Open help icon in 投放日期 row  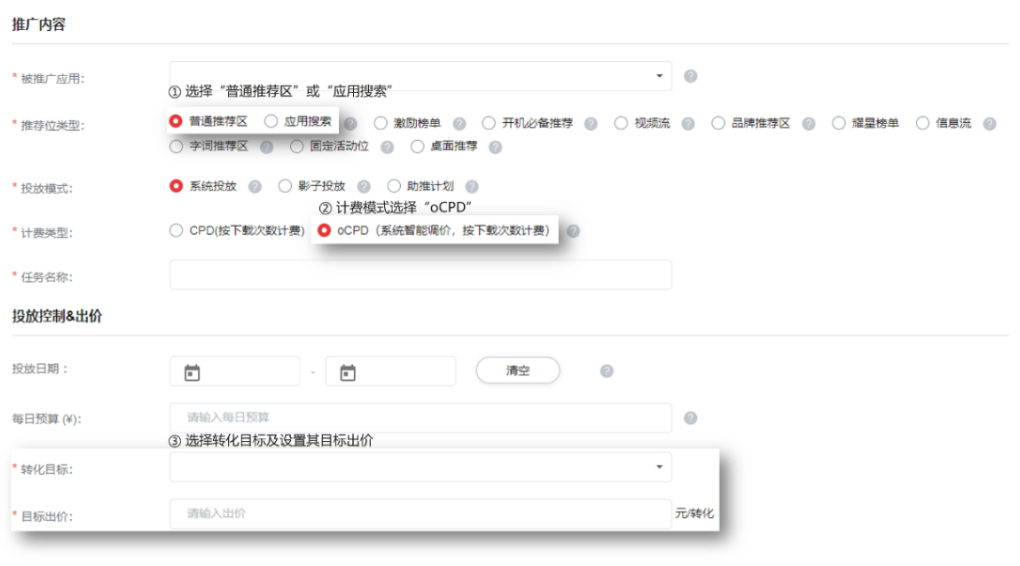click(x=606, y=371)
